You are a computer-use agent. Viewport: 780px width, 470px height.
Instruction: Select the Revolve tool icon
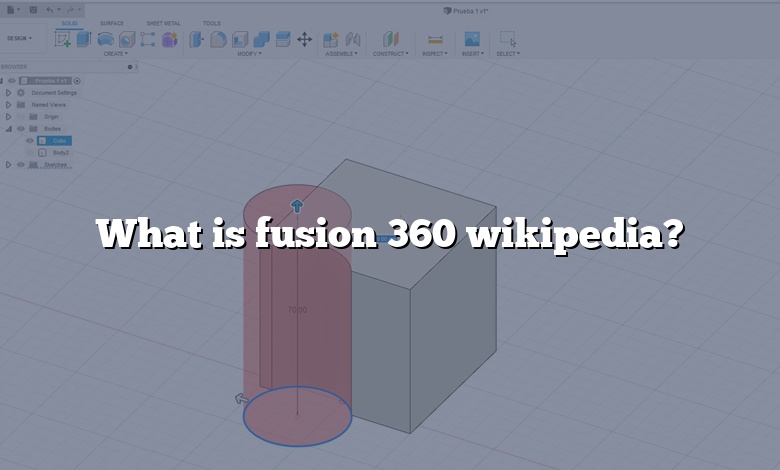105,39
